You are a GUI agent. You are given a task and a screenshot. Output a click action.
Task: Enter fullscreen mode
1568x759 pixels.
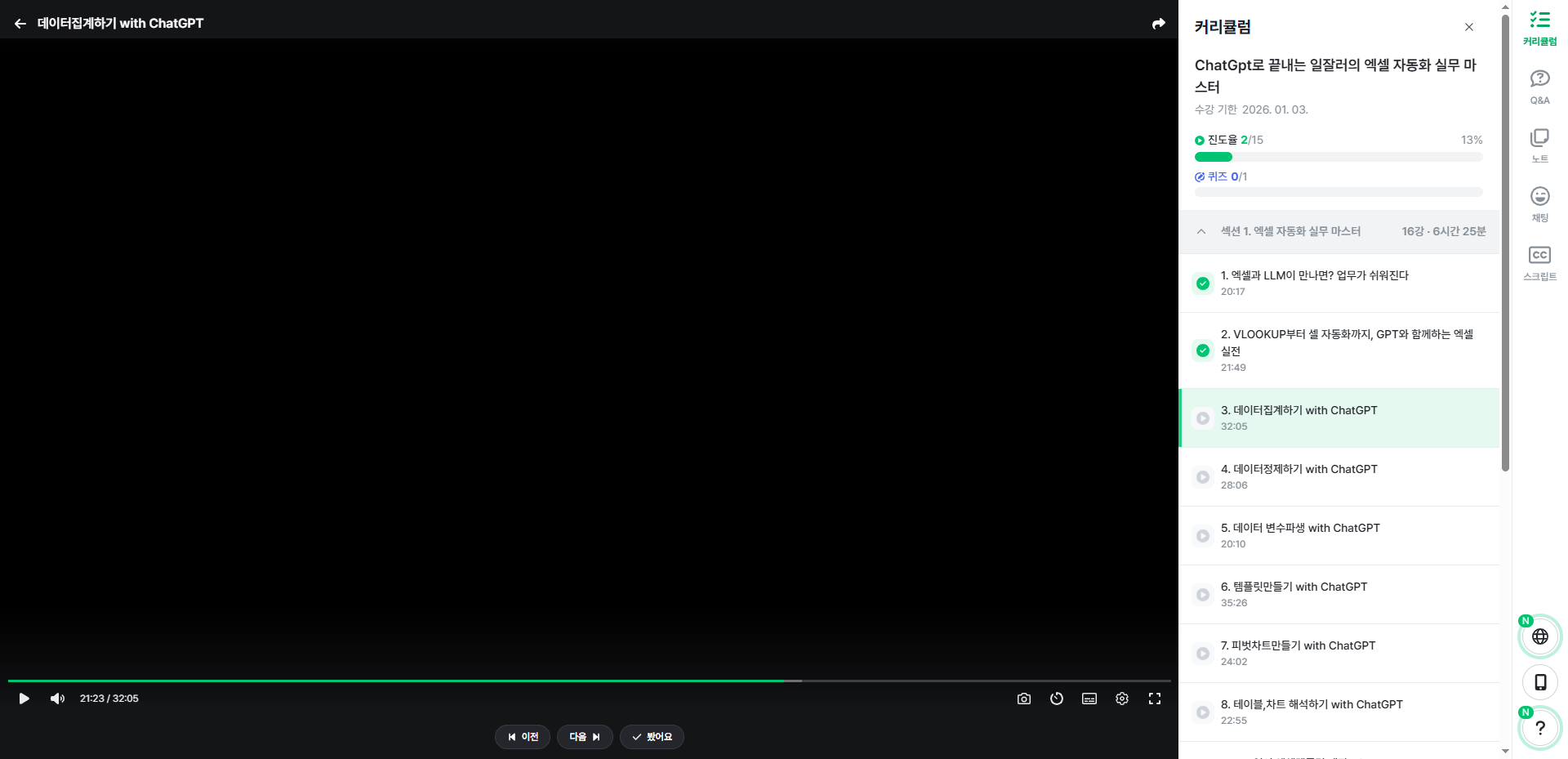pos(1154,699)
